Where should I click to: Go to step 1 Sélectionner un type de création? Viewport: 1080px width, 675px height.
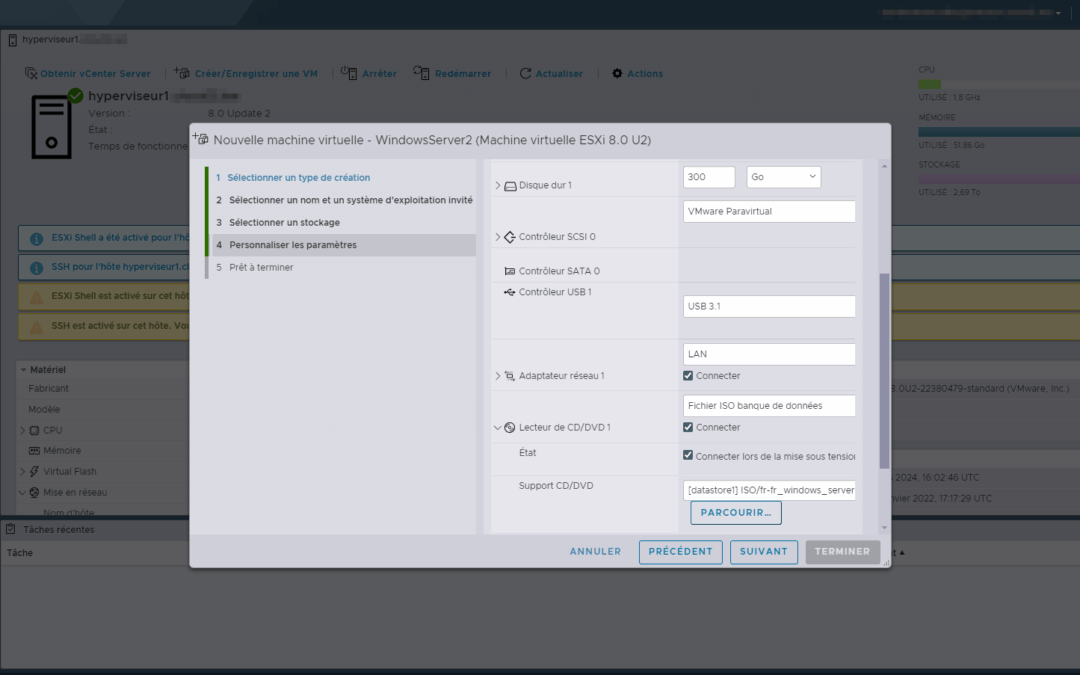299,178
